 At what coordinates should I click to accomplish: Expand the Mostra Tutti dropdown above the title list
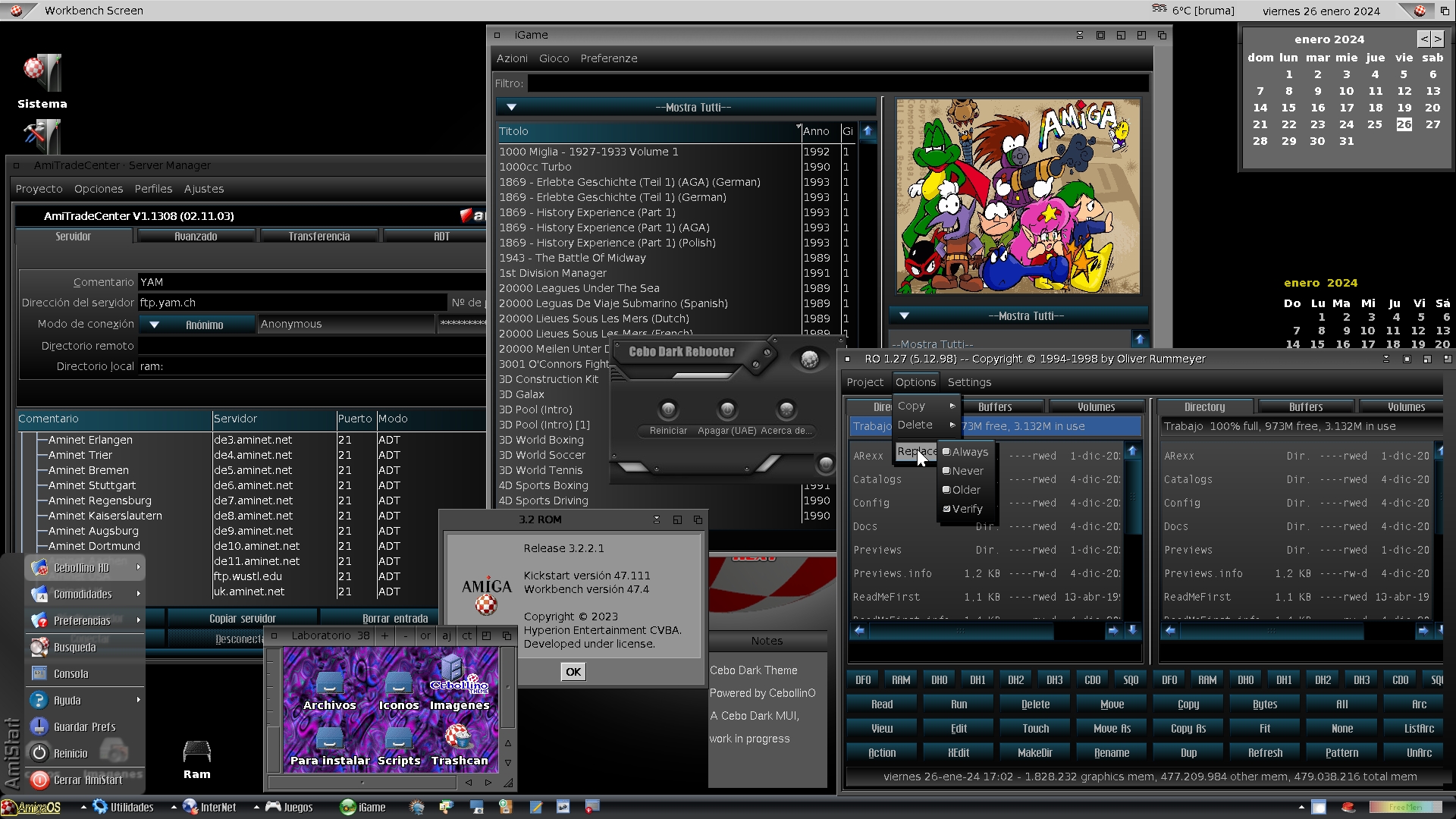pyautogui.click(x=686, y=108)
